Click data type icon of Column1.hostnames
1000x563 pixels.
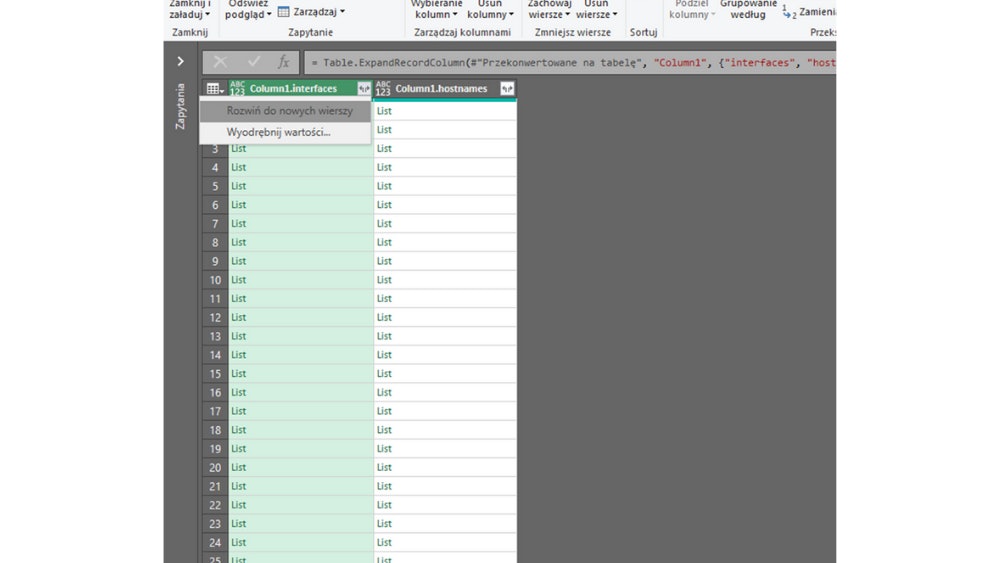[x=383, y=89]
